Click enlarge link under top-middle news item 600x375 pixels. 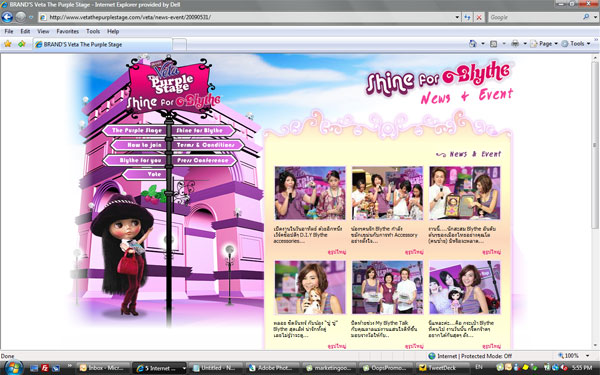click(414, 252)
